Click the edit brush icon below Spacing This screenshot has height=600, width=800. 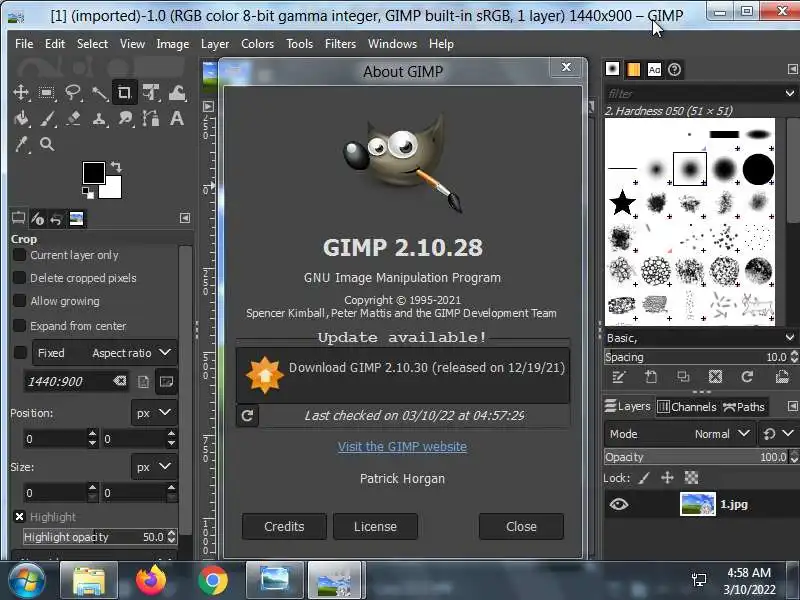pos(618,377)
